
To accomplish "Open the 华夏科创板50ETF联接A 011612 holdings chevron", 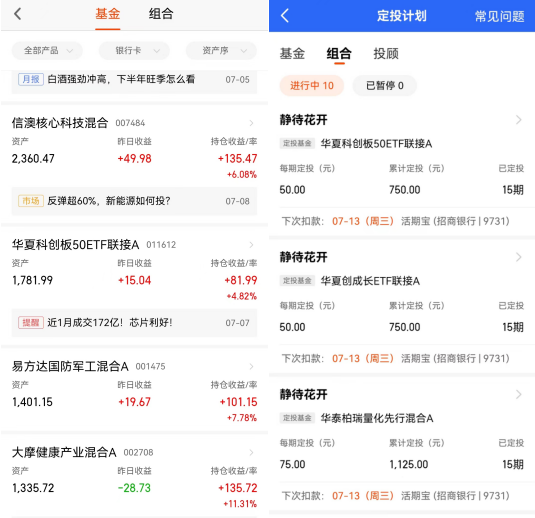I will [251, 245].
